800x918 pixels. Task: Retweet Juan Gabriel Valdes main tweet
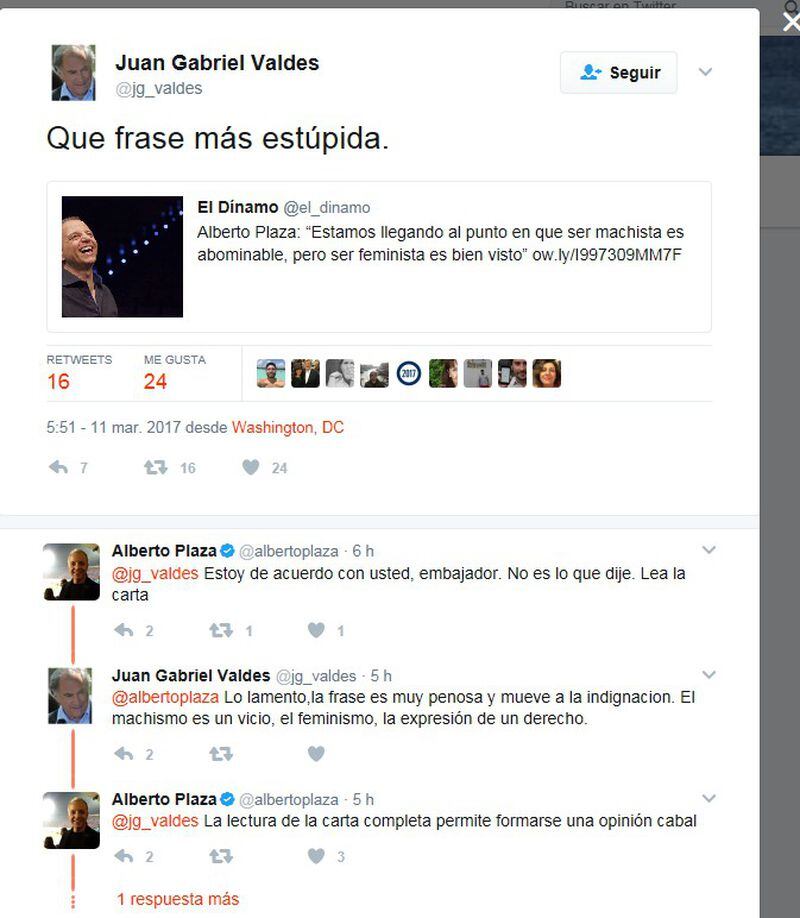coord(156,467)
